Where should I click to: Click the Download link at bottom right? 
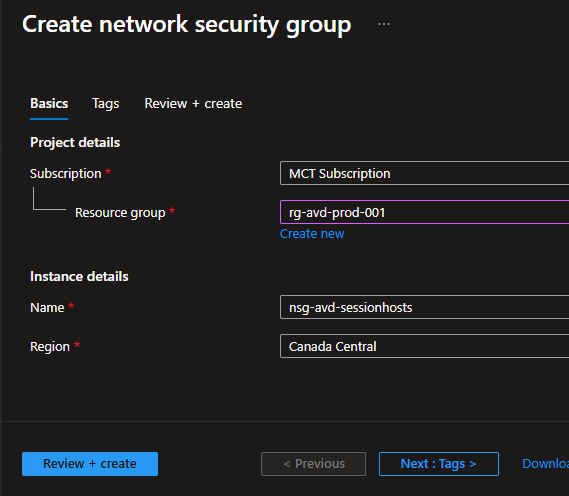tap(545, 464)
